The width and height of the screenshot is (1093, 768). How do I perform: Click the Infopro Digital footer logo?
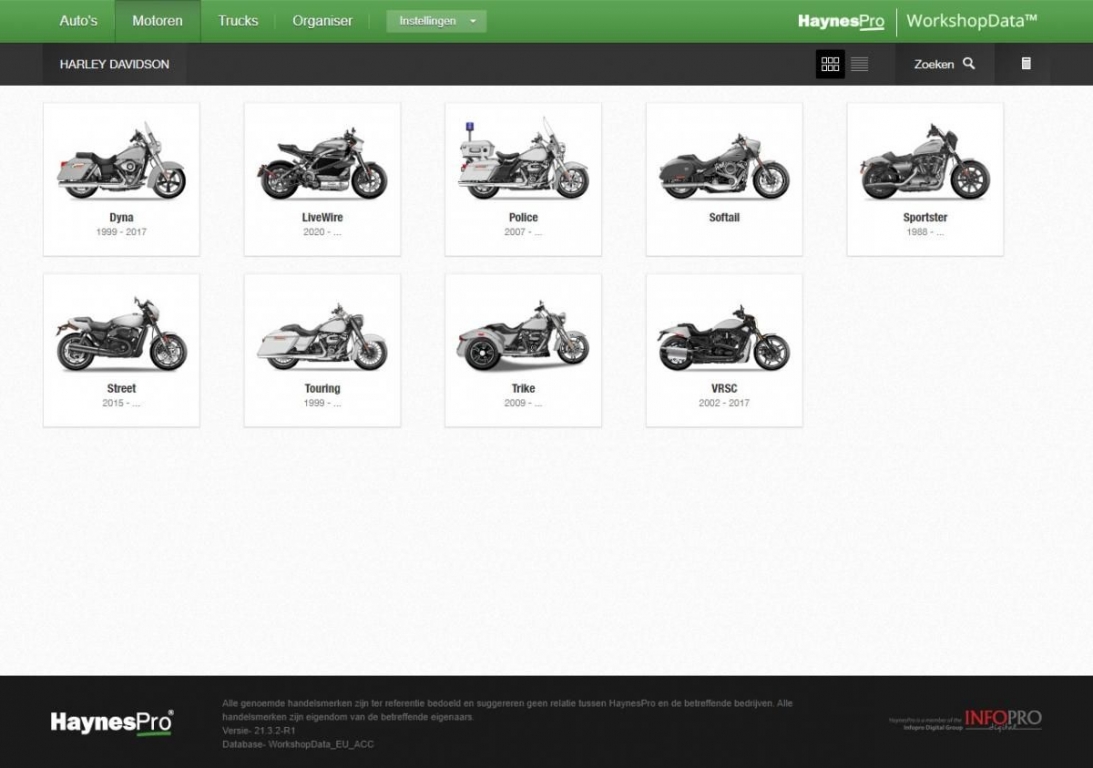click(965, 721)
